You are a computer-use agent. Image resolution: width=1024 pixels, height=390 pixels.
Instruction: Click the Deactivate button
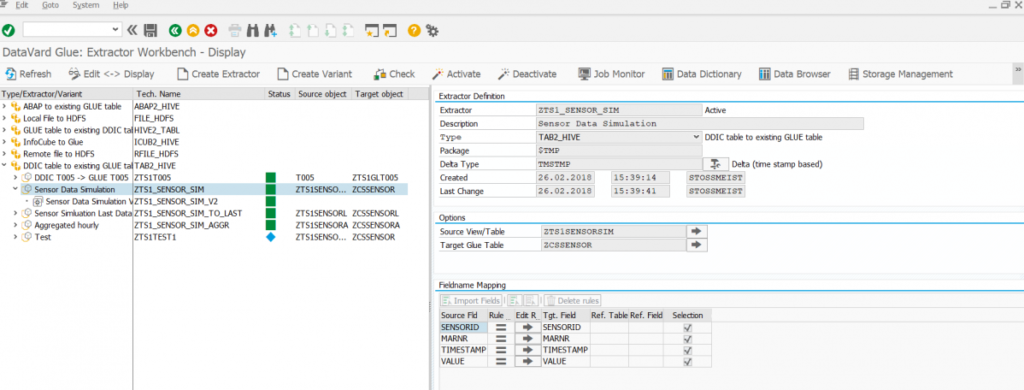pyautogui.click(x=527, y=74)
